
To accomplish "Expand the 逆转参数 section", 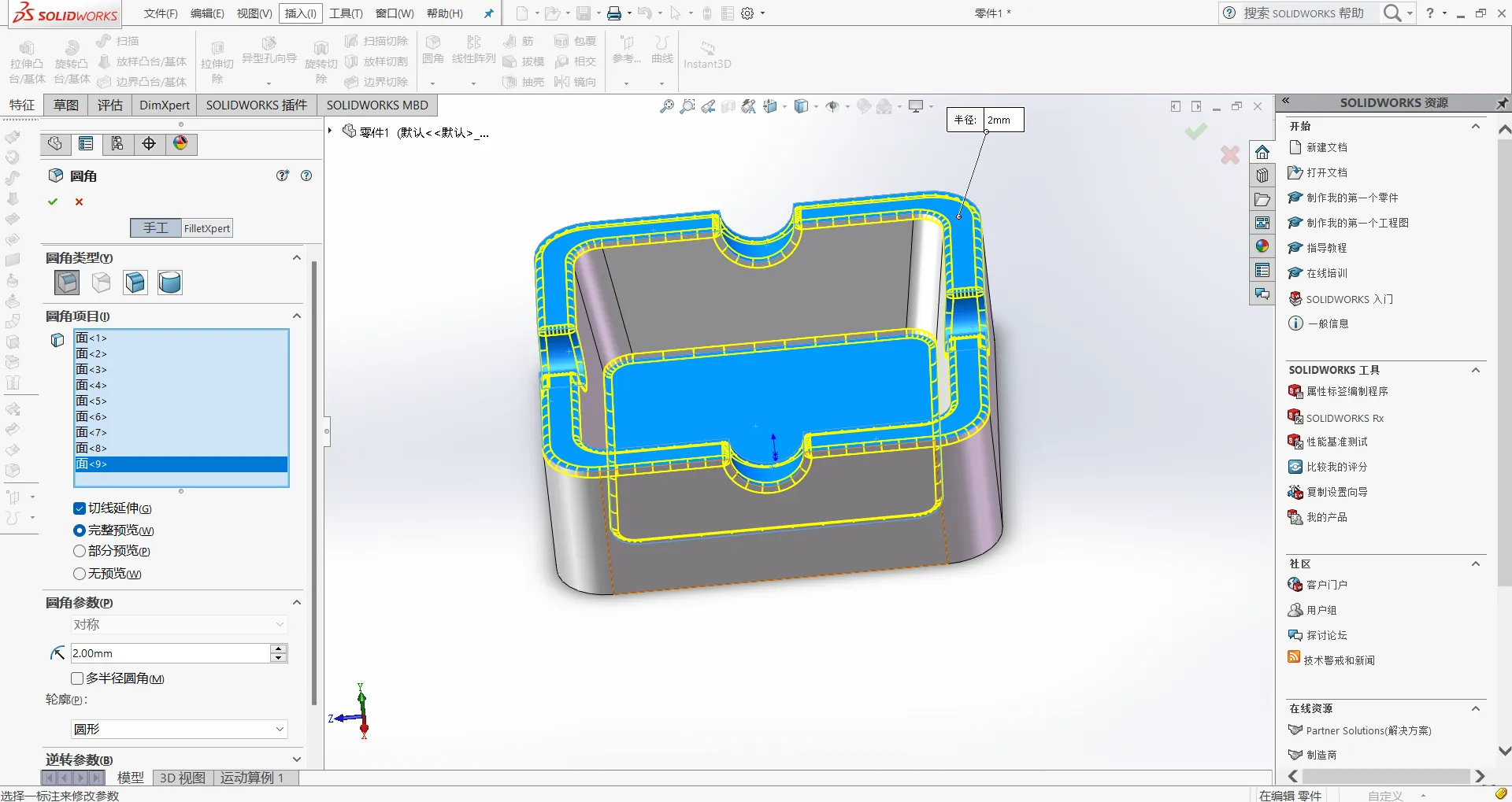I will point(297,759).
